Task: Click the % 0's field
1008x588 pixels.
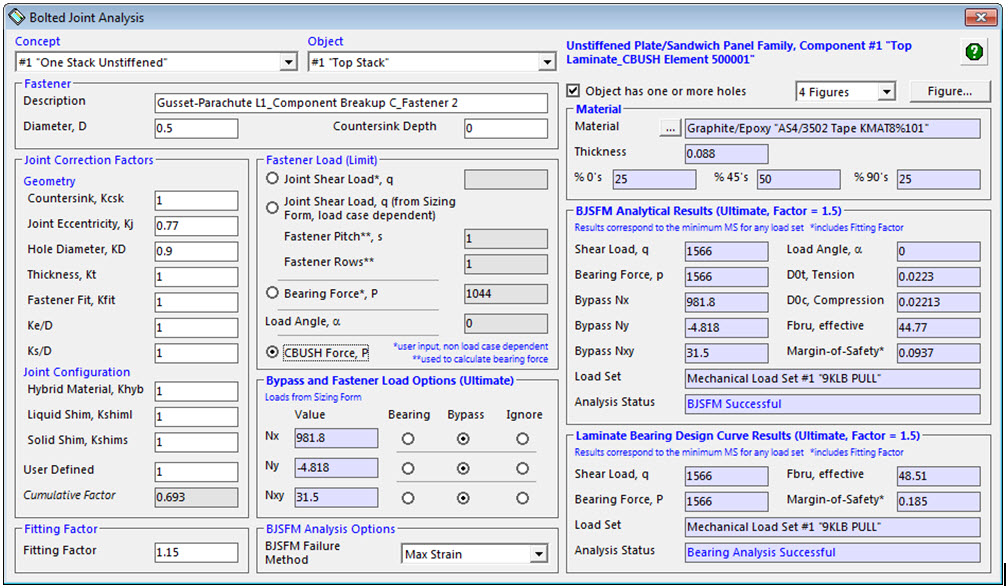Action: coord(654,179)
